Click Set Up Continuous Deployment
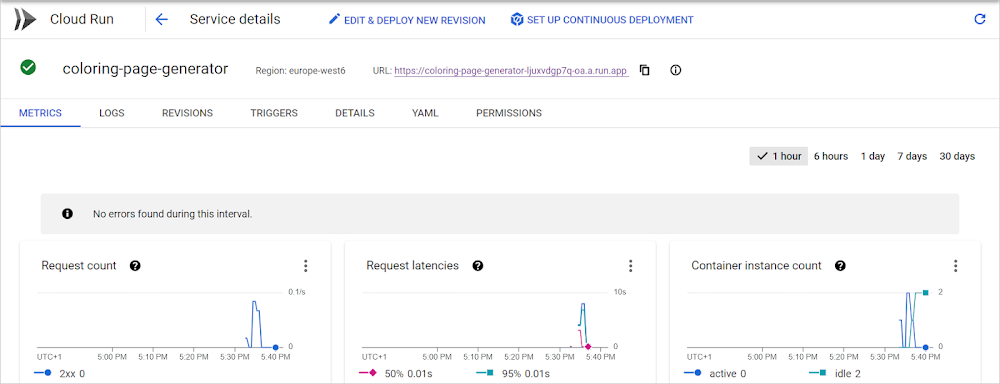 pyautogui.click(x=602, y=20)
